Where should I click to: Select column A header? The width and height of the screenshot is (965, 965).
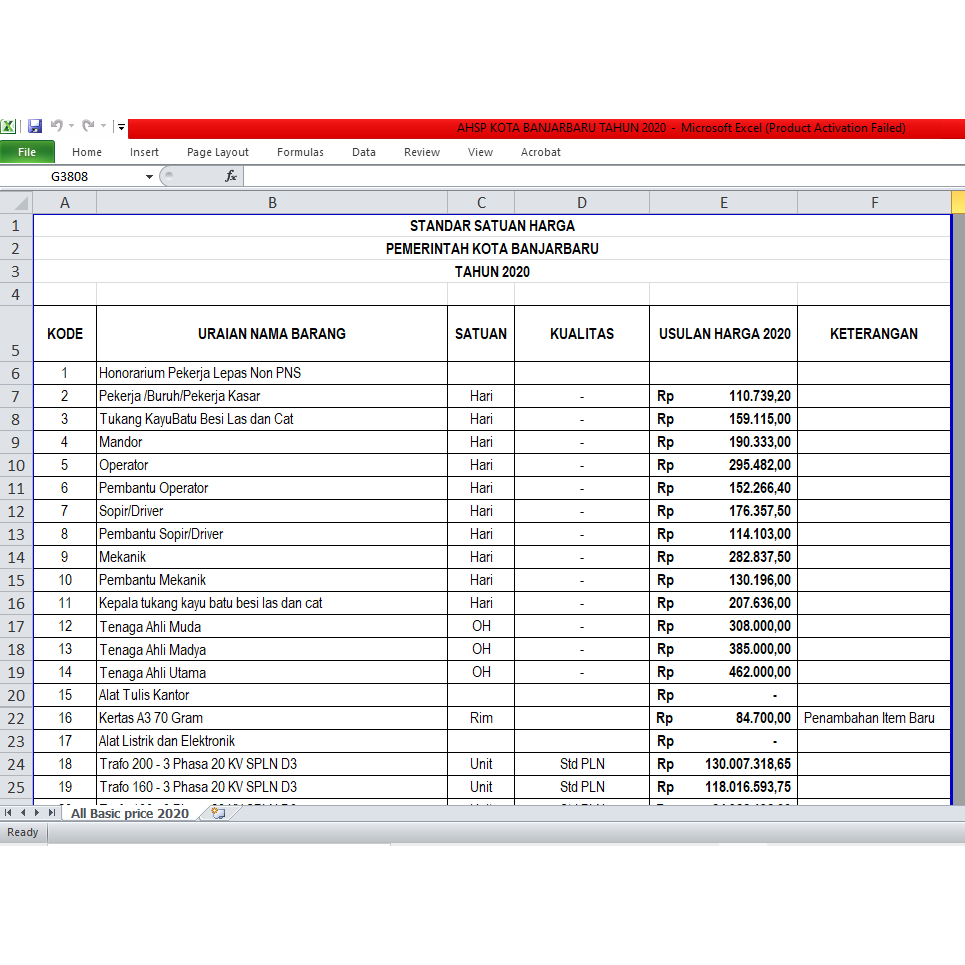coord(65,202)
